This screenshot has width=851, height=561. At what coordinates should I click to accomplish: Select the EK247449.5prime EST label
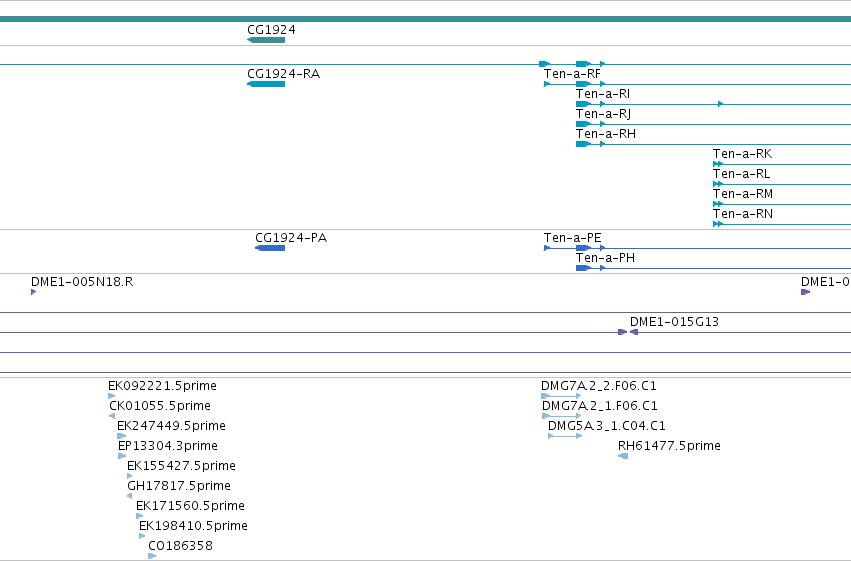coord(172,426)
